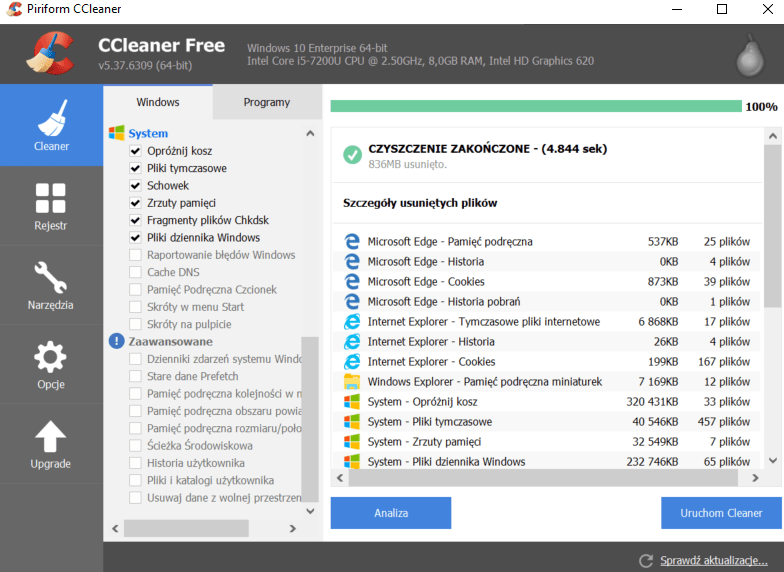This screenshot has height=572, width=784.
Task: Enable Pamięć Podręczna Czcionek checkbox
Action: click(135, 290)
